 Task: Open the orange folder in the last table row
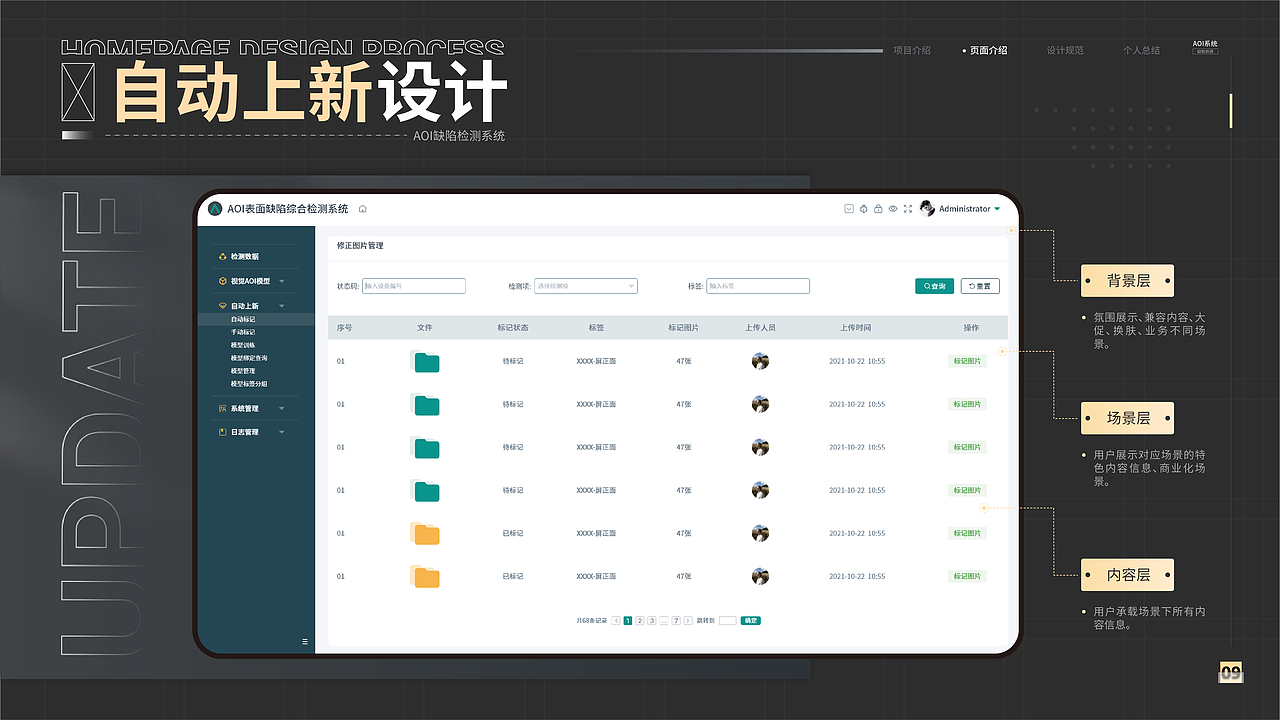pyautogui.click(x=426, y=577)
